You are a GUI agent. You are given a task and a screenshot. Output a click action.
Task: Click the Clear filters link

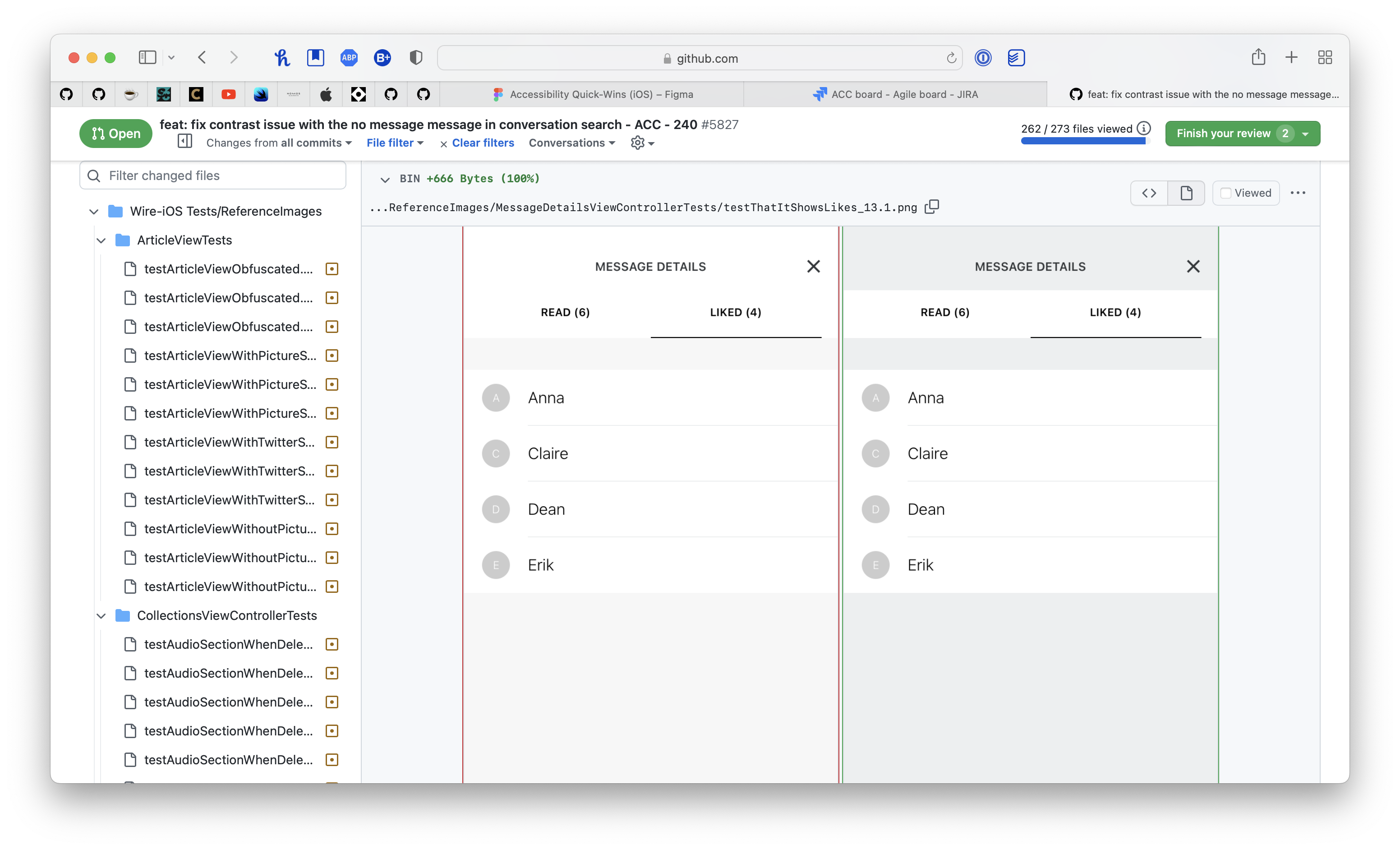[x=483, y=143]
